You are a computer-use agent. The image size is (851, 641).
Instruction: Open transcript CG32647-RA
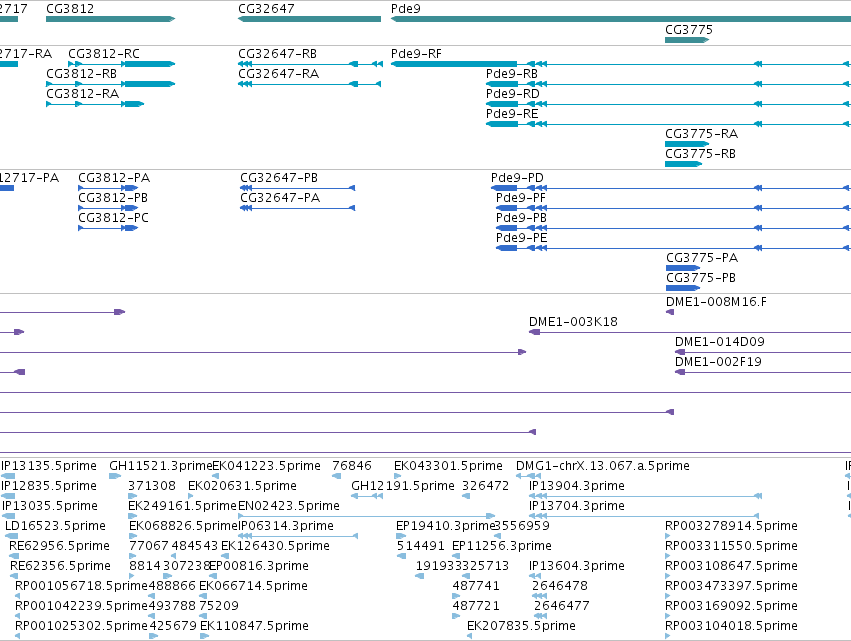[278, 74]
